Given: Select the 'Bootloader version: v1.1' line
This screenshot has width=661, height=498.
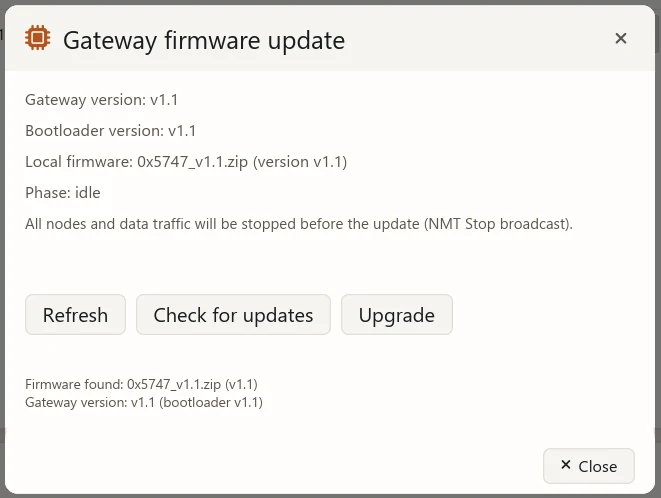Looking at the screenshot, I should [x=110, y=131].
